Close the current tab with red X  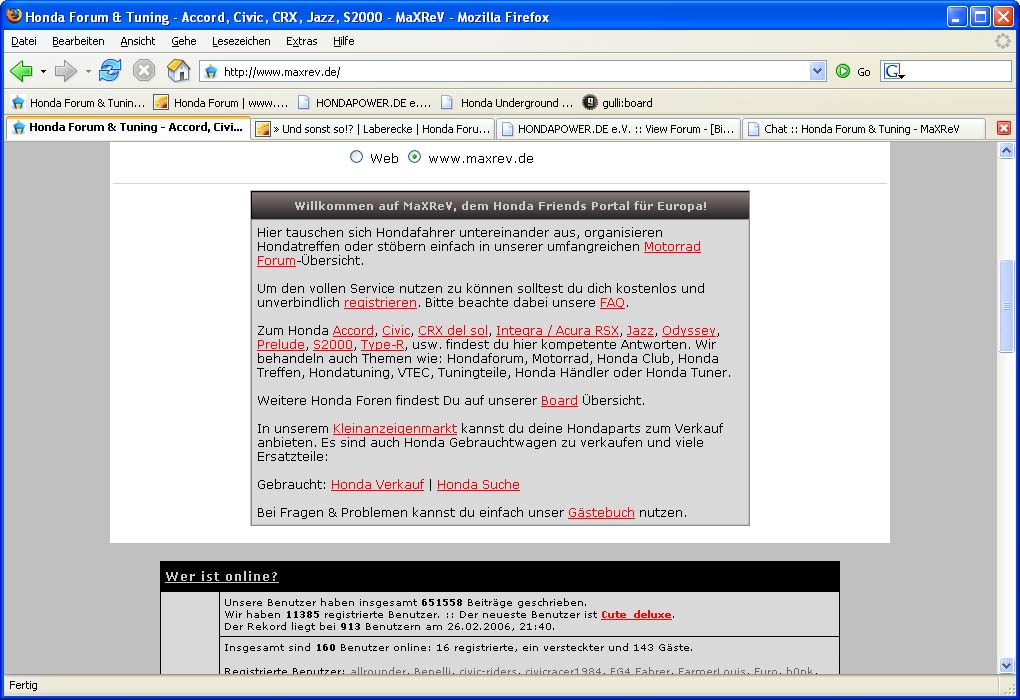(x=1003, y=128)
